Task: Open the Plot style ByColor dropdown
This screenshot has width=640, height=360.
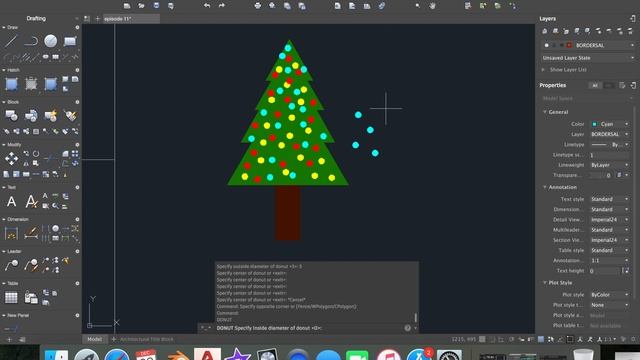Action: 610,295
